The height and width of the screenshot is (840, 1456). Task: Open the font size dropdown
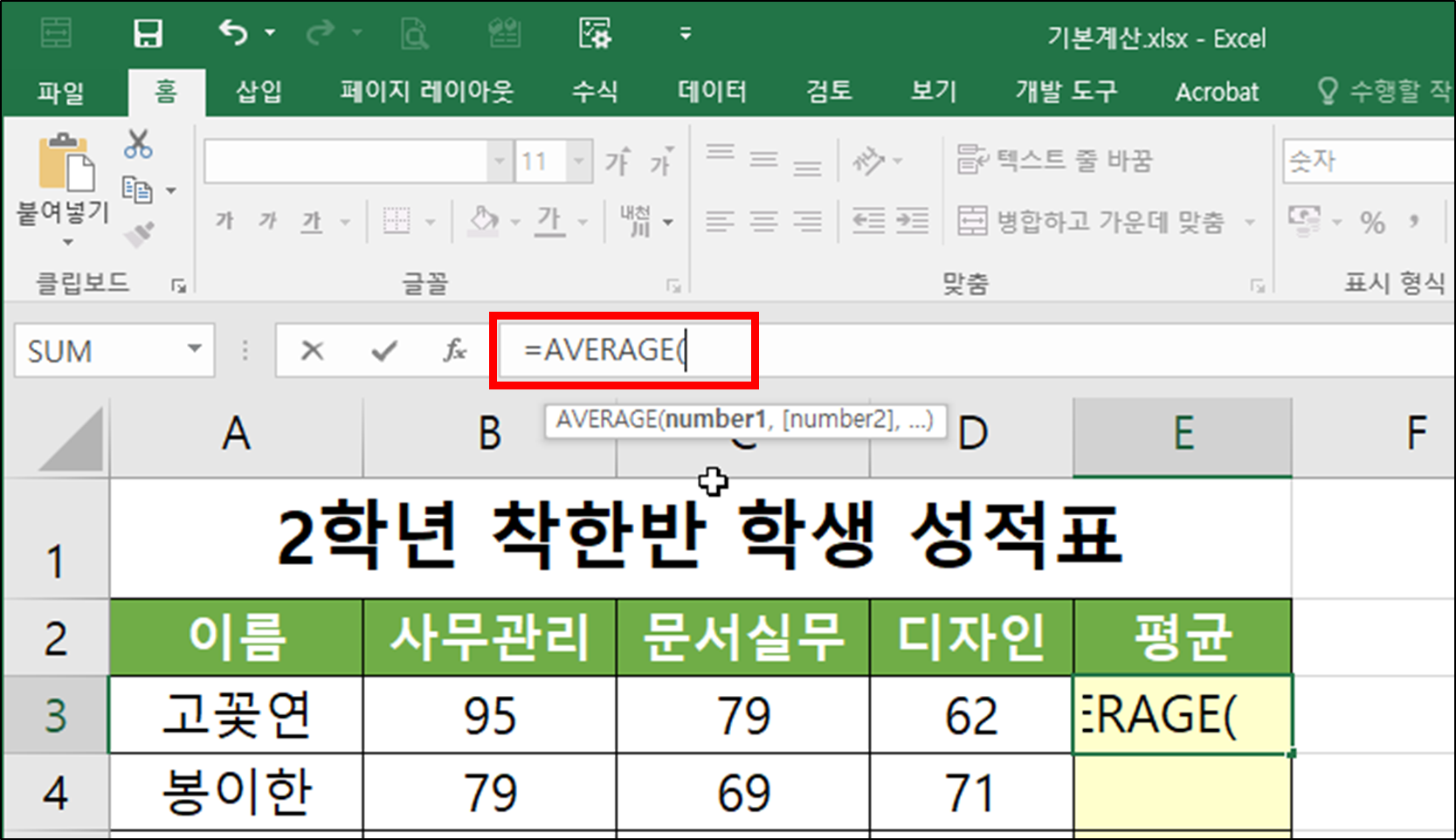[578, 160]
